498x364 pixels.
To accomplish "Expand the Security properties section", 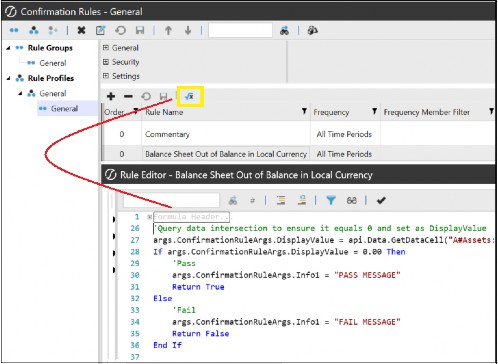I will pos(106,62).
